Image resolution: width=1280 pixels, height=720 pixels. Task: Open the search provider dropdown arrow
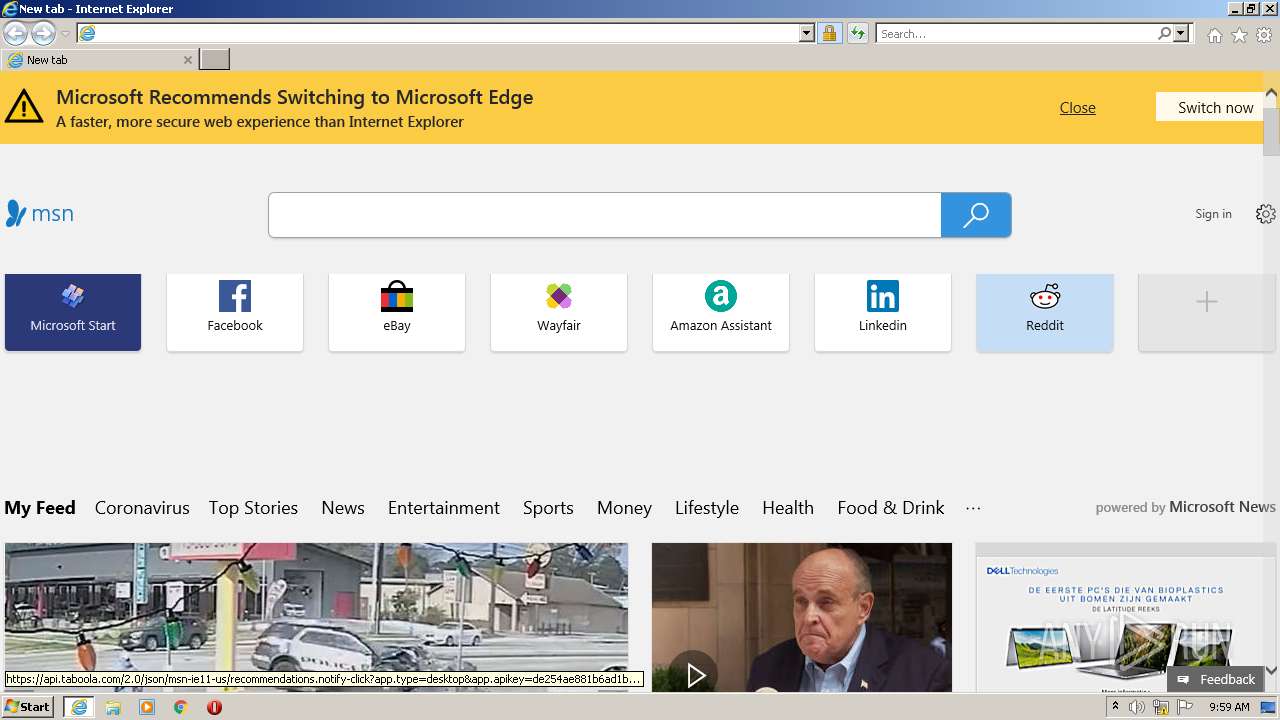[x=1181, y=34]
